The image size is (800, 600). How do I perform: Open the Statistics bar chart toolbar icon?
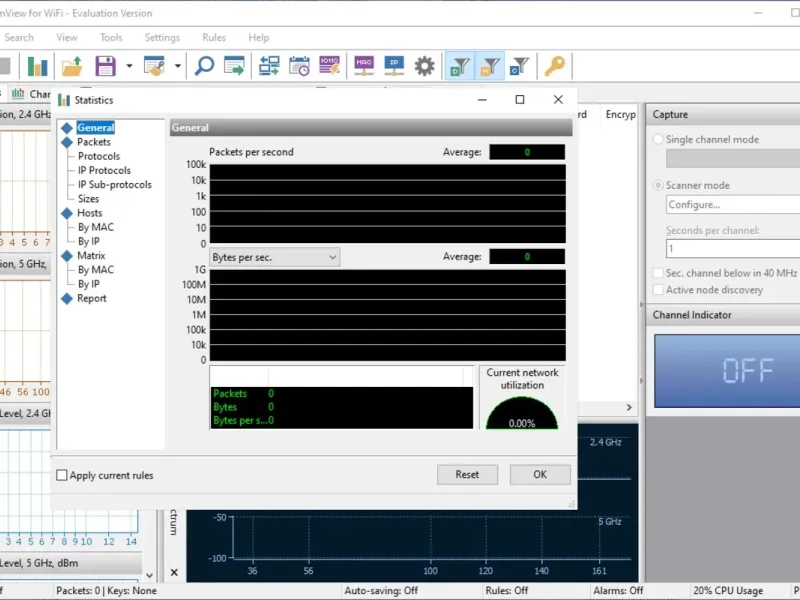click(x=38, y=67)
